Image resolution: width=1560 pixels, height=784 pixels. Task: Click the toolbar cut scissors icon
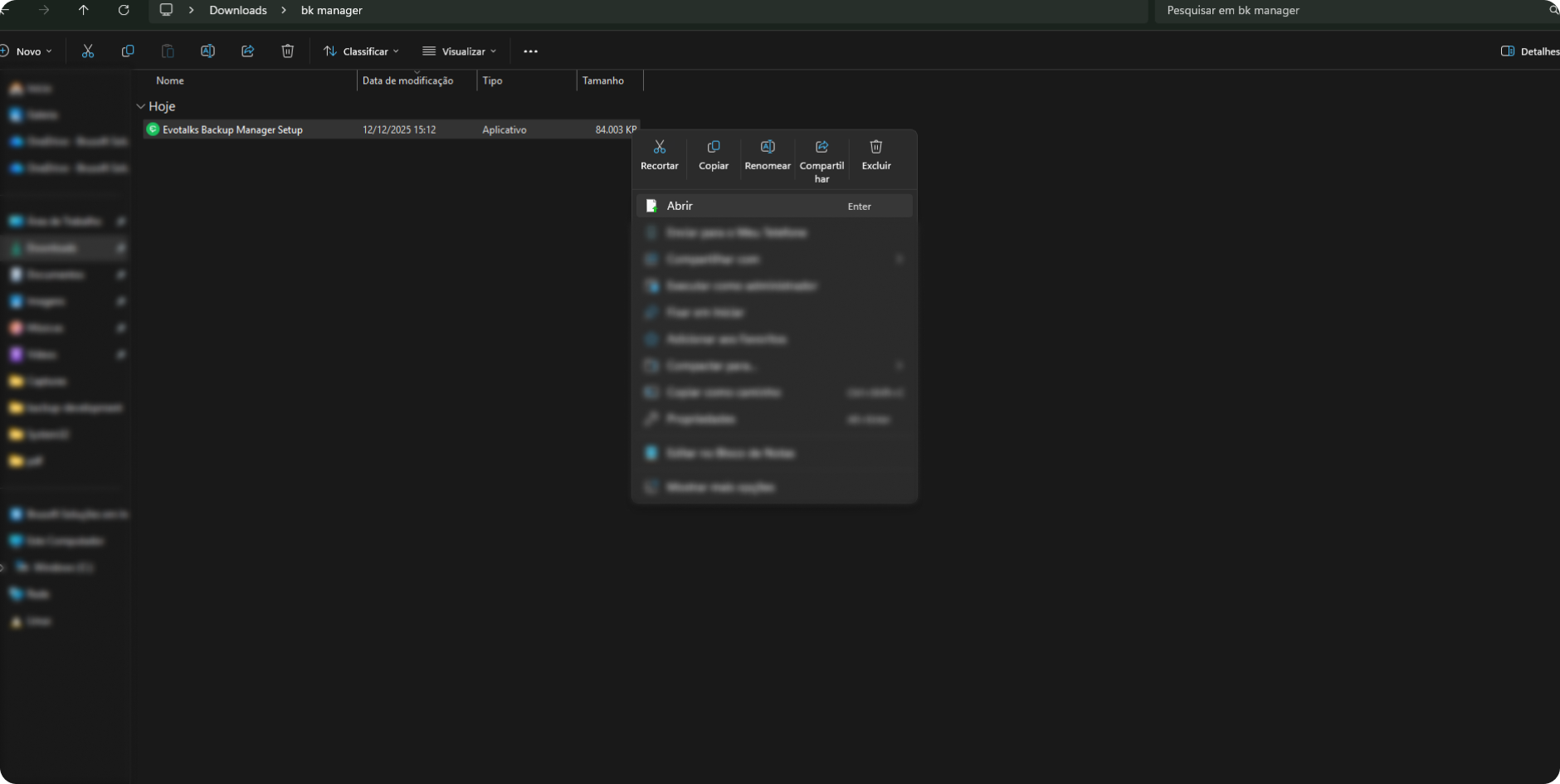click(88, 51)
